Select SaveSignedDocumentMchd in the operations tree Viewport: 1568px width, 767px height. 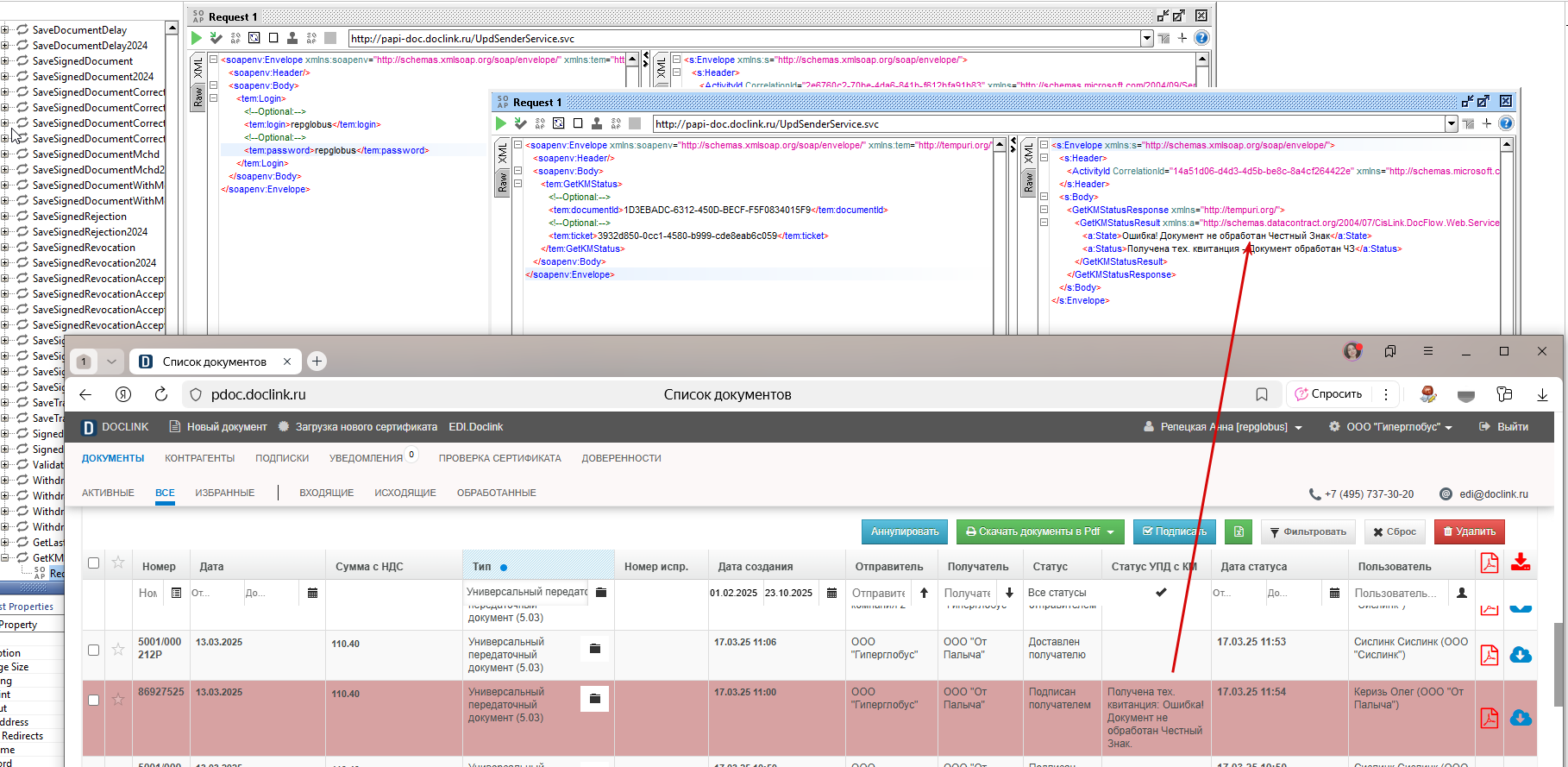pyautogui.click(x=96, y=154)
